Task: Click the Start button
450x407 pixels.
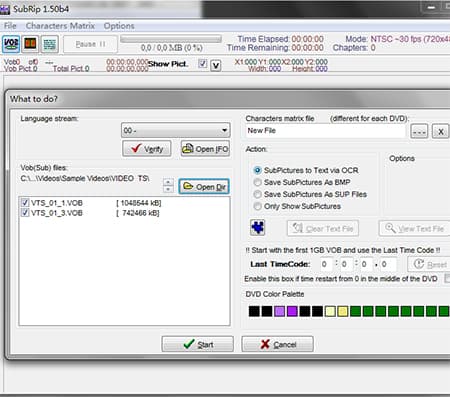Action: pos(198,344)
